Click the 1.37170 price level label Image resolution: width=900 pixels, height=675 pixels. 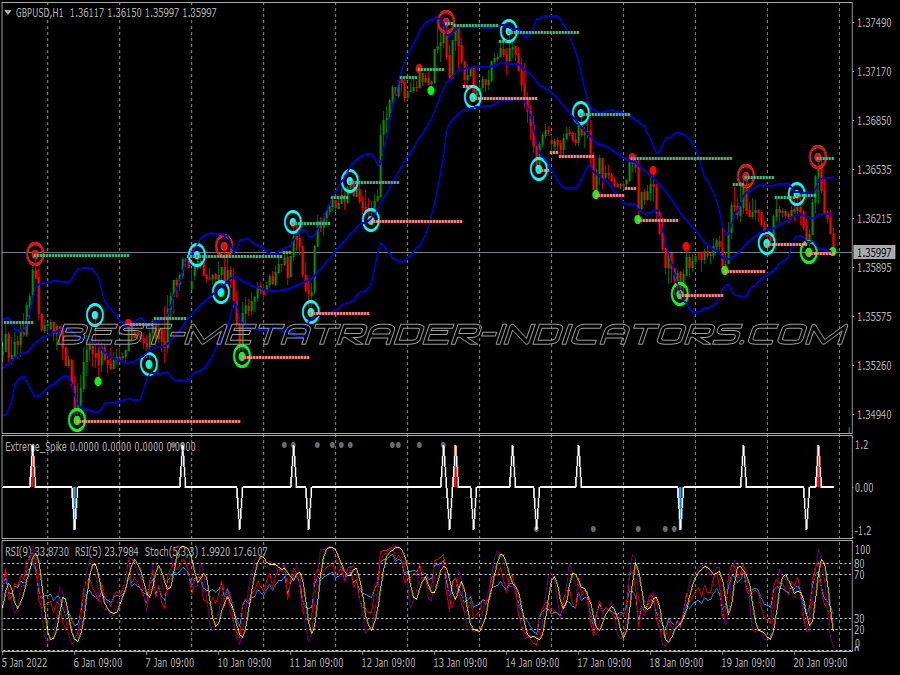tap(874, 72)
